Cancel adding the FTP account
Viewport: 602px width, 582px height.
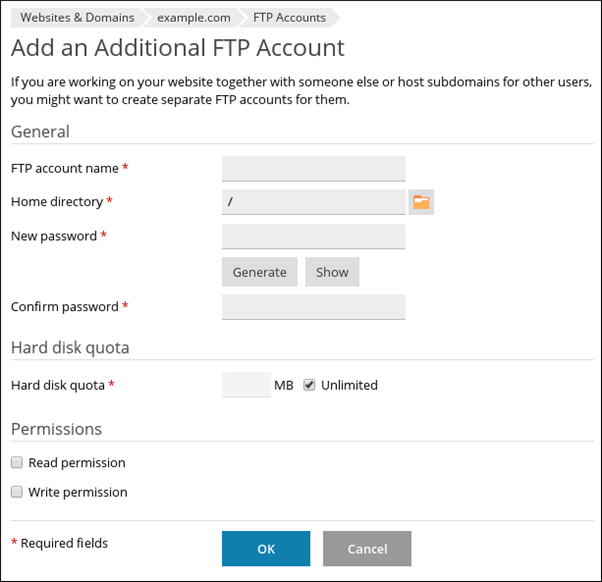[x=367, y=549]
